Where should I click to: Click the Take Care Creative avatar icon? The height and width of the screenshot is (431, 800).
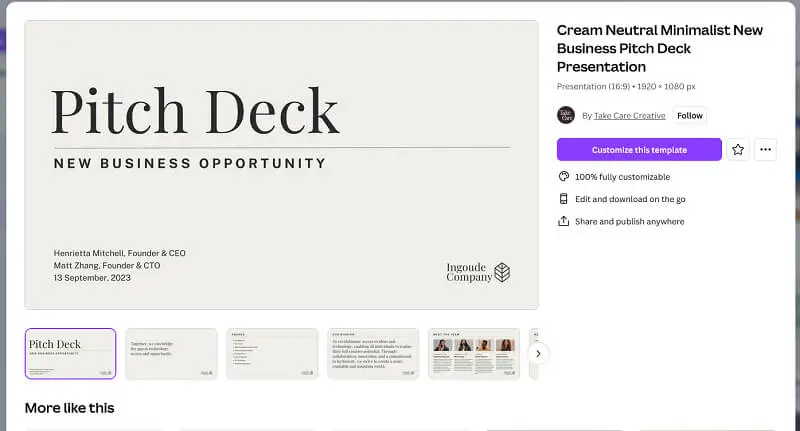[x=565, y=115]
